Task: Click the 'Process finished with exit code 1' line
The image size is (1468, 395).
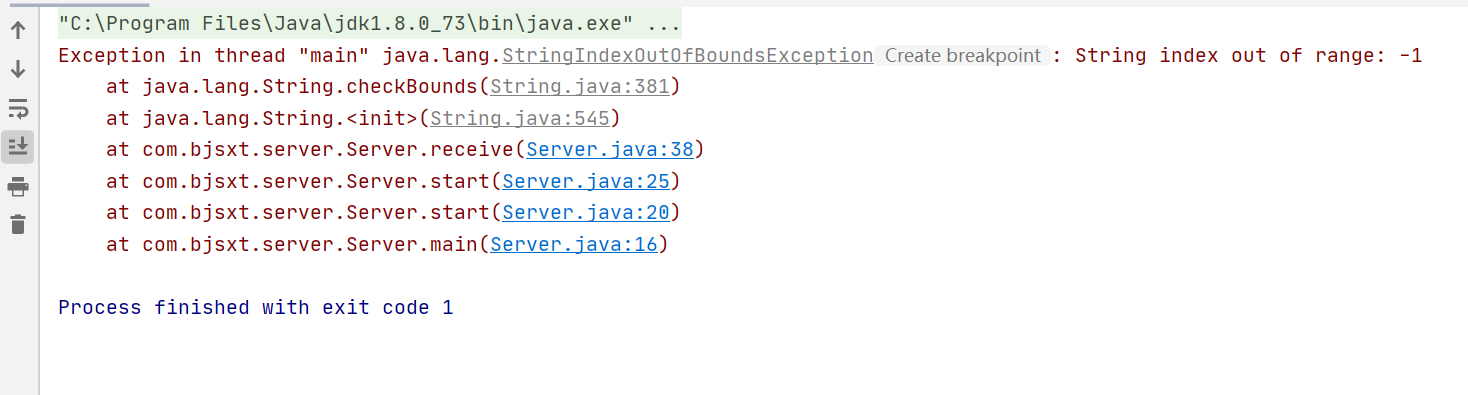Action: (256, 307)
